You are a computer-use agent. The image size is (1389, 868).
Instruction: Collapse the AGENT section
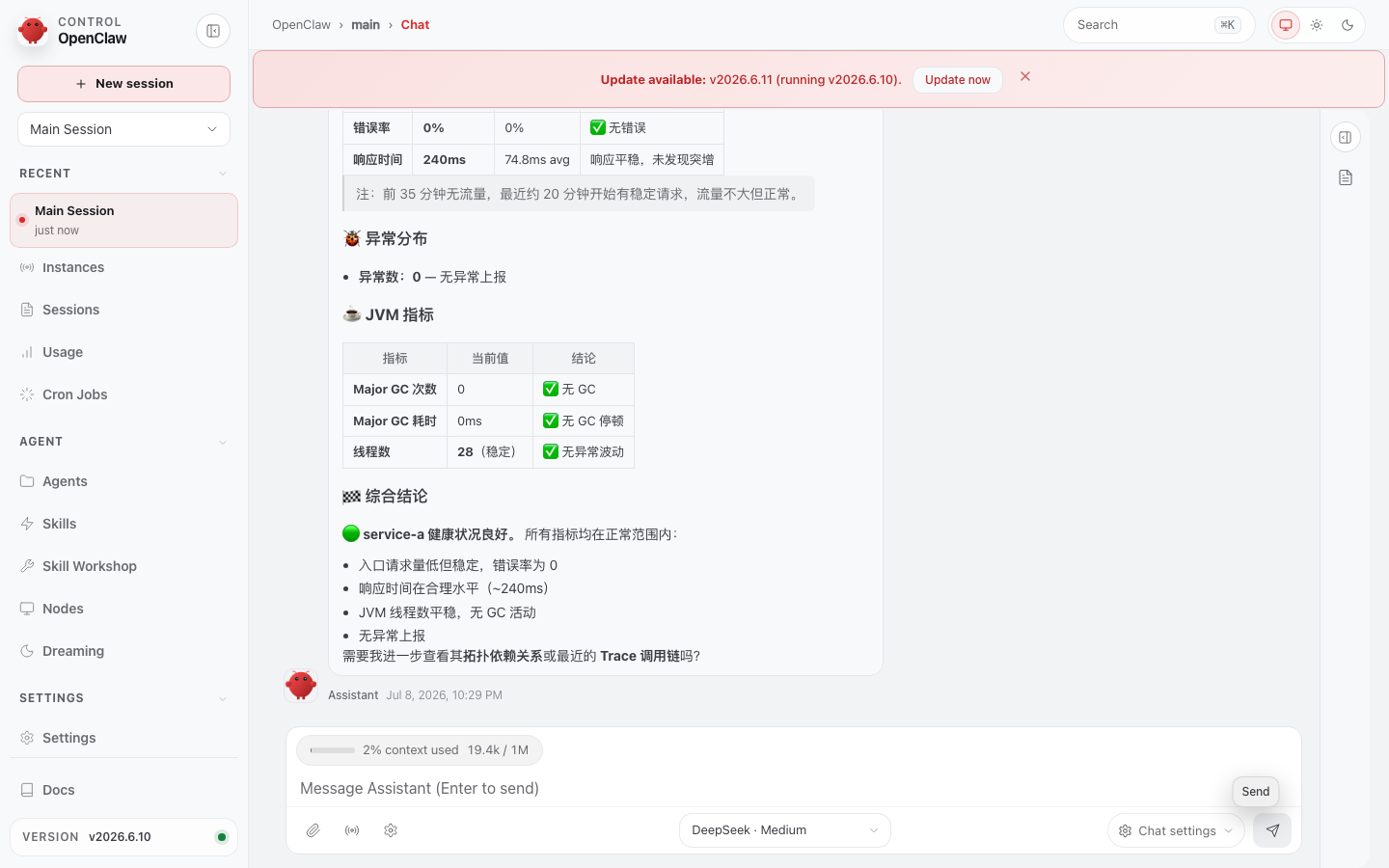pos(223,442)
